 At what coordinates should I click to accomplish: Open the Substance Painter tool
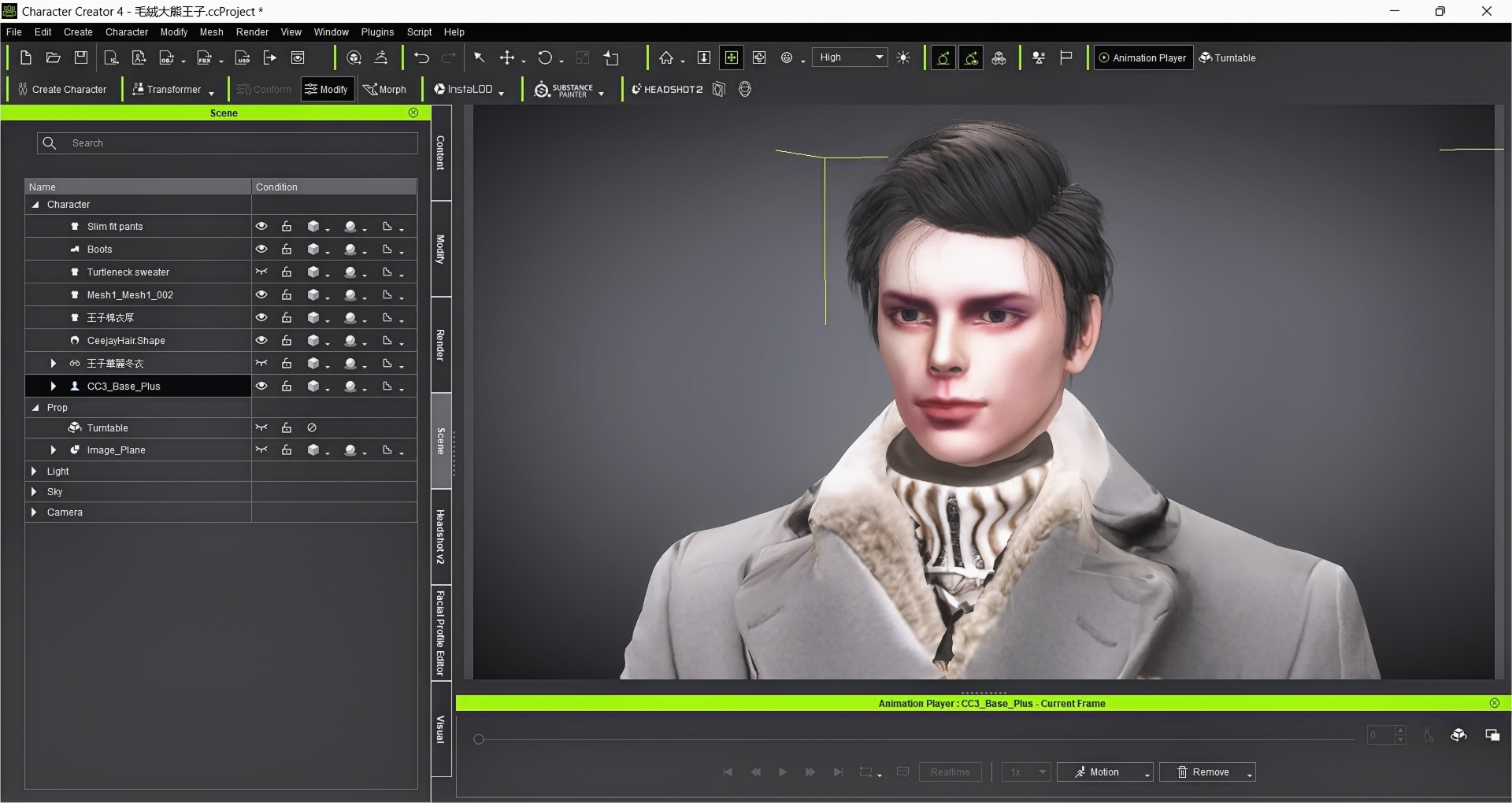pyautogui.click(x=564, y=90)
